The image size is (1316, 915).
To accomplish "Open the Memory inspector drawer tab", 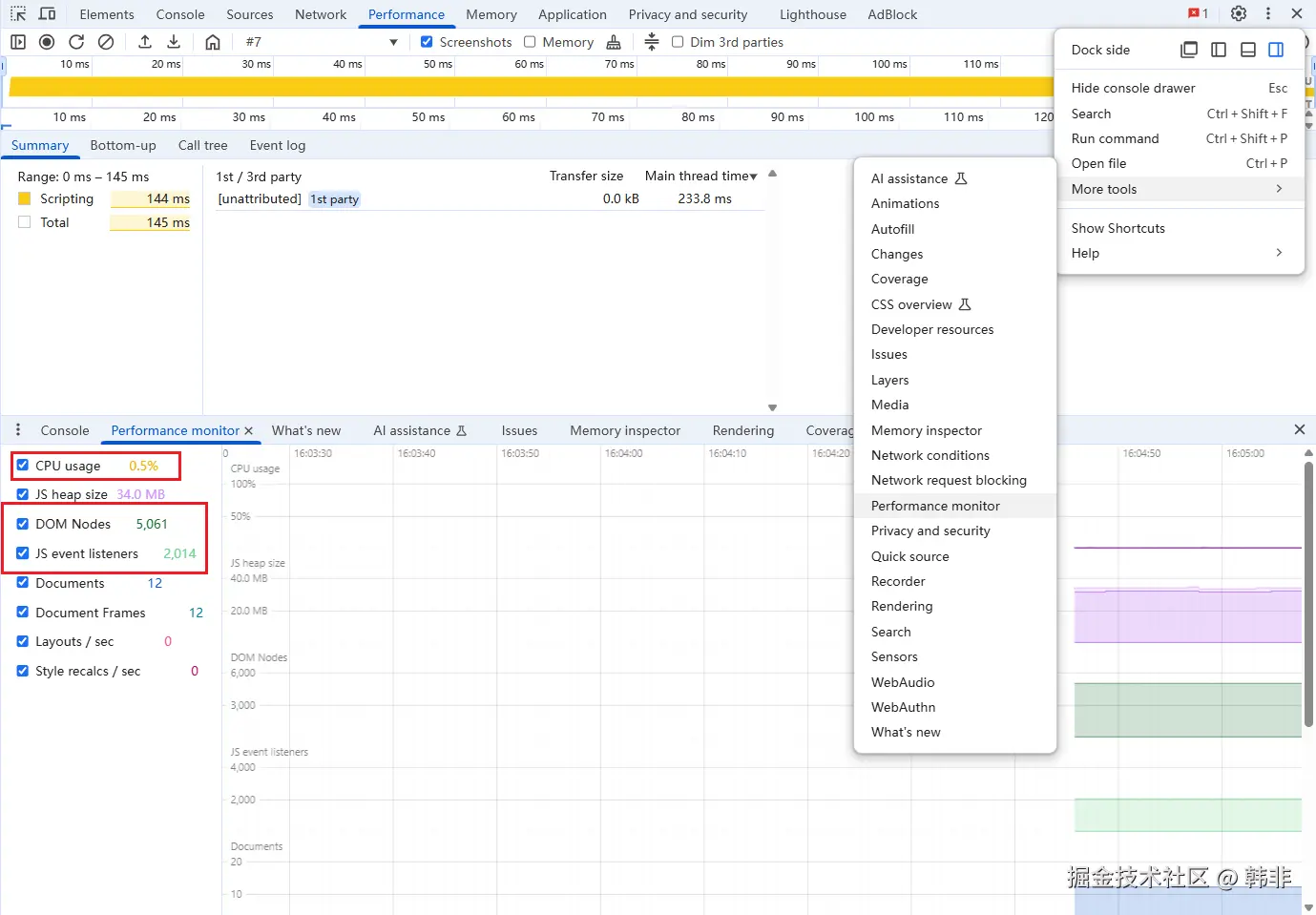I will [625, 430].
